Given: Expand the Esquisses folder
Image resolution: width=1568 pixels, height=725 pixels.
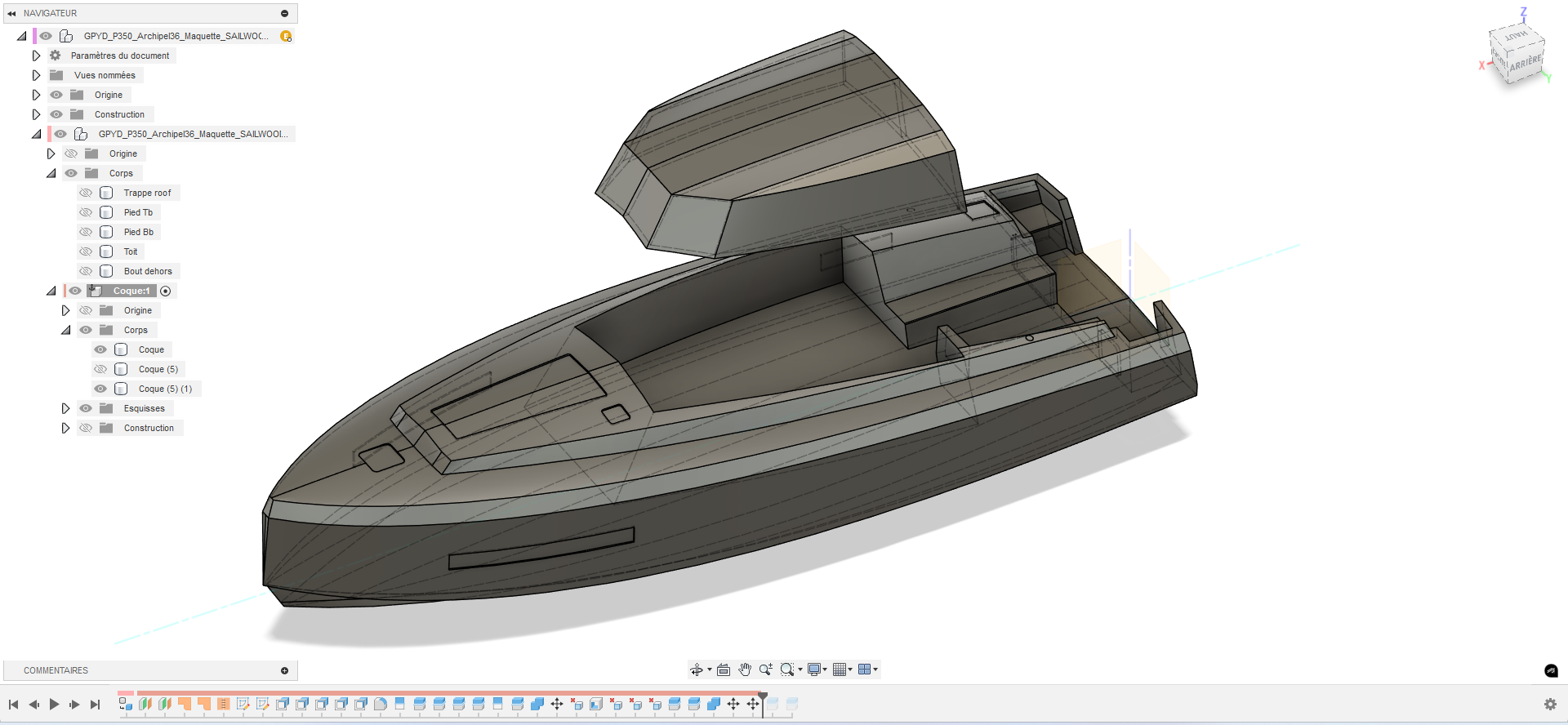Looking at the screenshot, I should [65, 408].
